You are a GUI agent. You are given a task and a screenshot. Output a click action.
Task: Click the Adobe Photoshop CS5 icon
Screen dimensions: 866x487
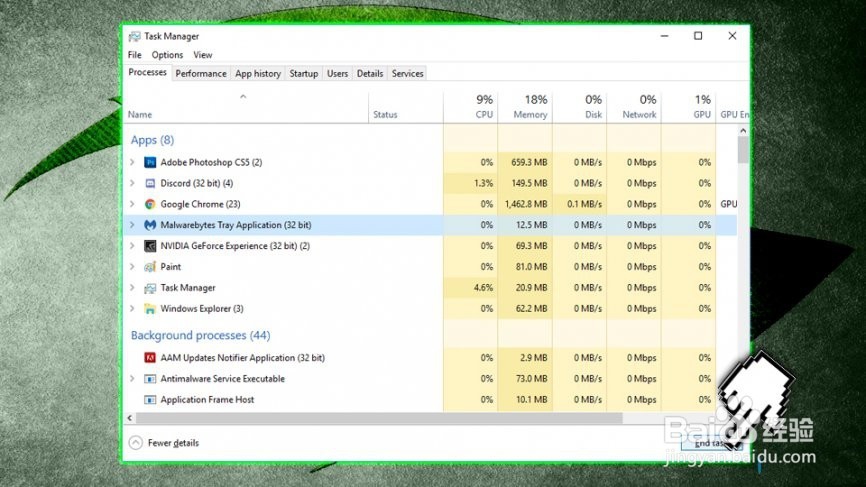pos(150,162)
